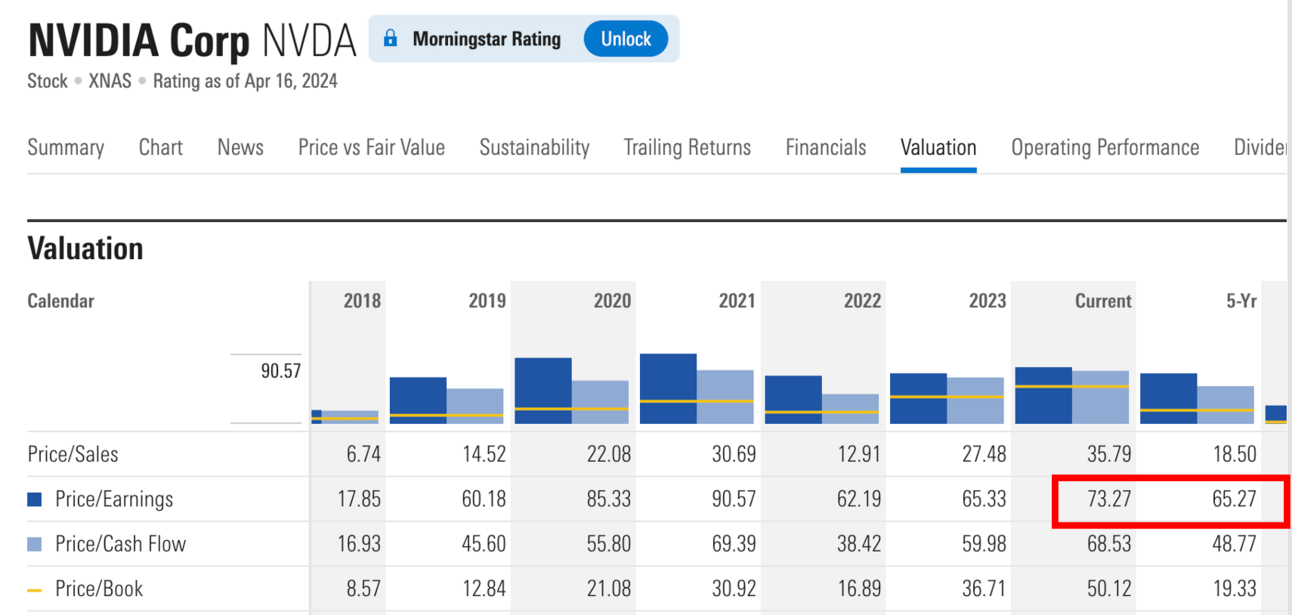This screenshot has height=615, width=1292.
Task: Click the 2019 column header
Action: coord(487,301)
